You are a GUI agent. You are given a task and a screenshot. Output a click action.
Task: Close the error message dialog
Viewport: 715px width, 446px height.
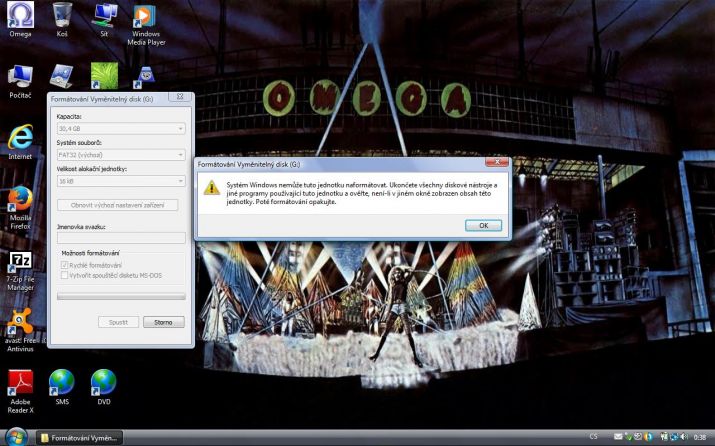[x=497, y=162]
